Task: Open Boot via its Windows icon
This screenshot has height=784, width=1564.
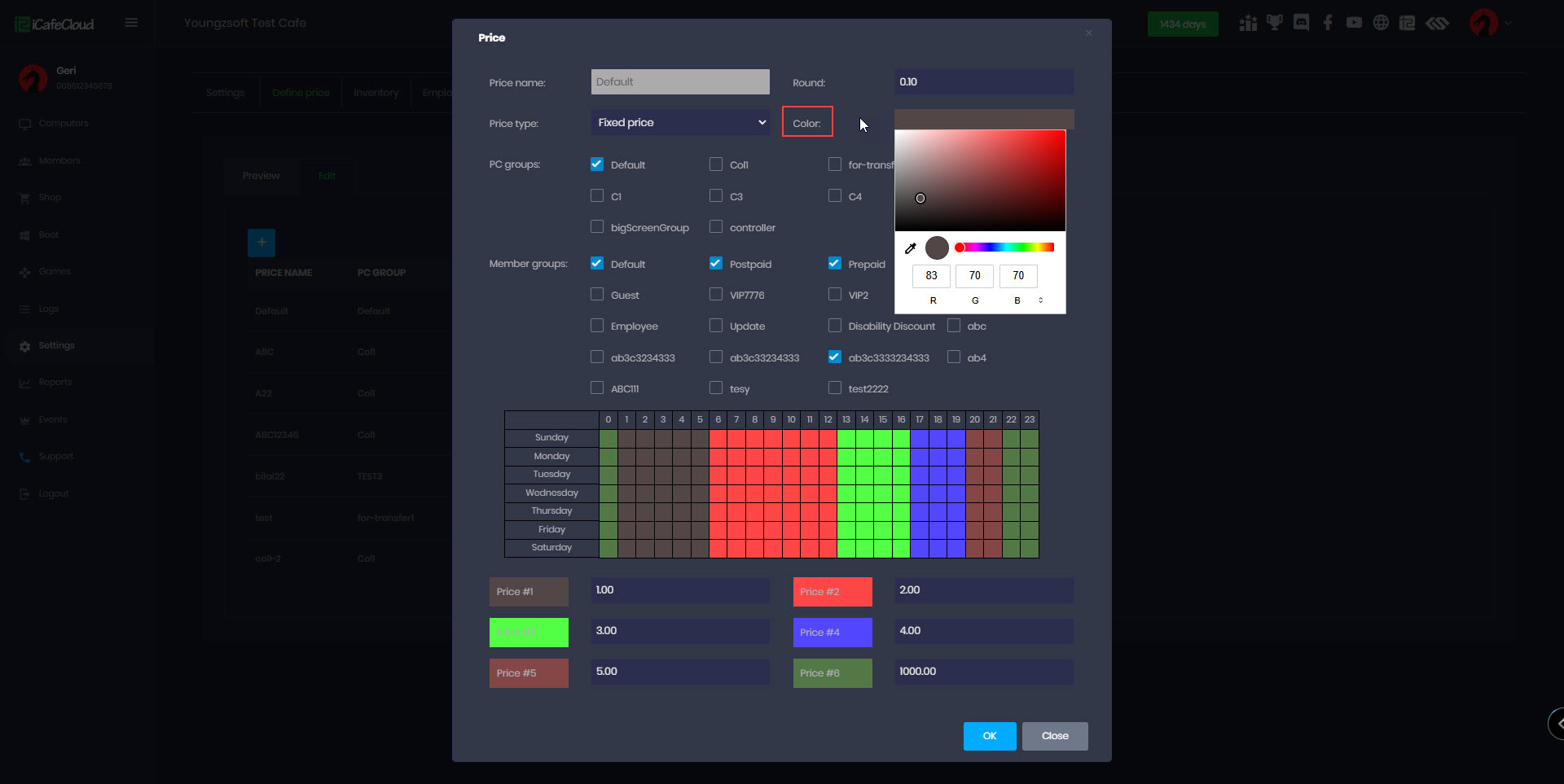Action: 24,235
